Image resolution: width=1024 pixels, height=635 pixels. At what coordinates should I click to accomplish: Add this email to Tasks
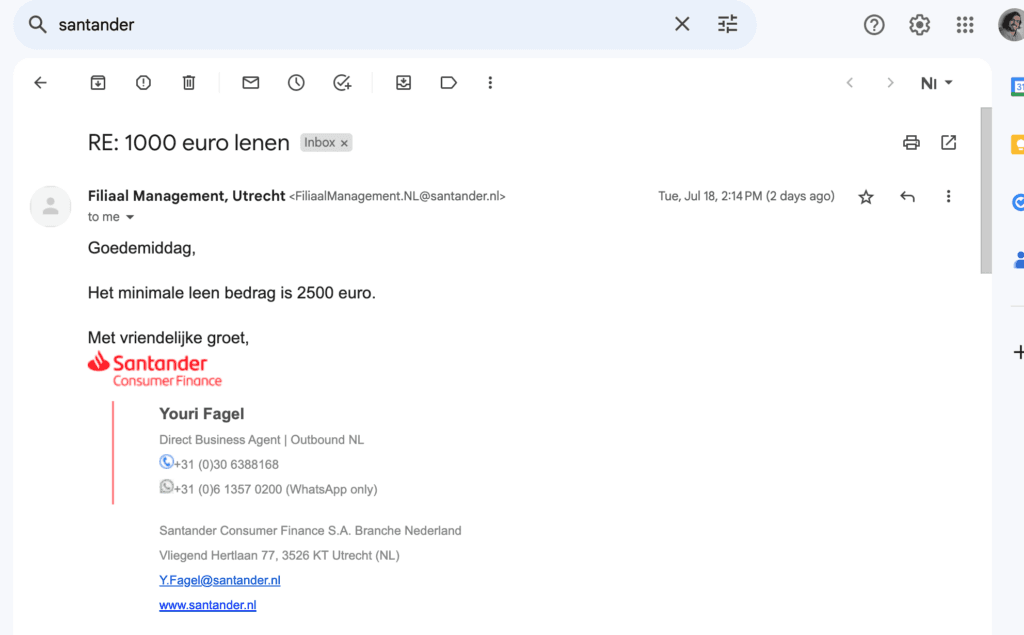tap(342, 83)
